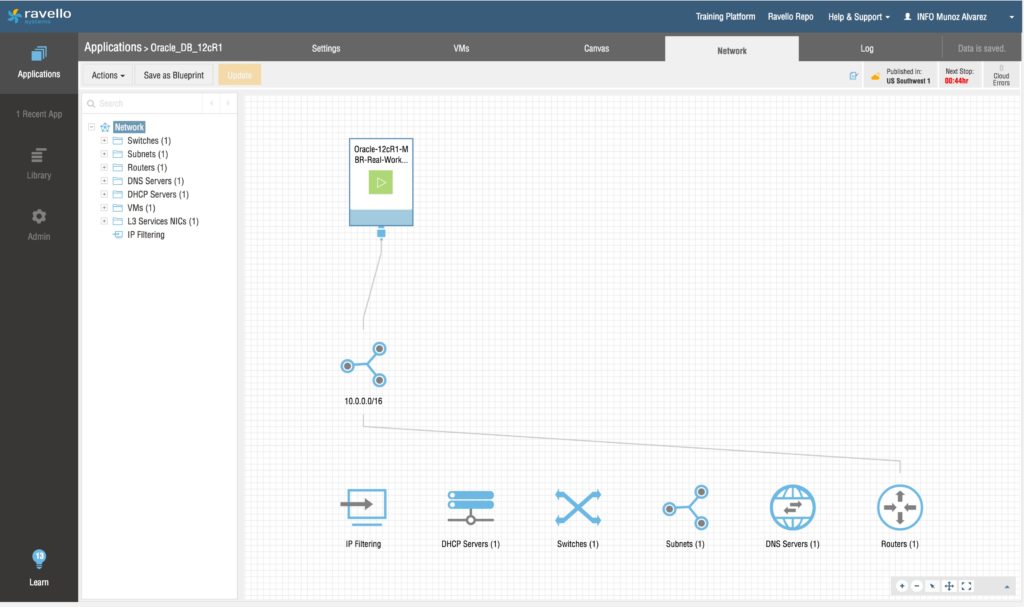Open the Actions dropdown menu
Image resolution: width=1024 pixels, height=607 pixels.
108,75
